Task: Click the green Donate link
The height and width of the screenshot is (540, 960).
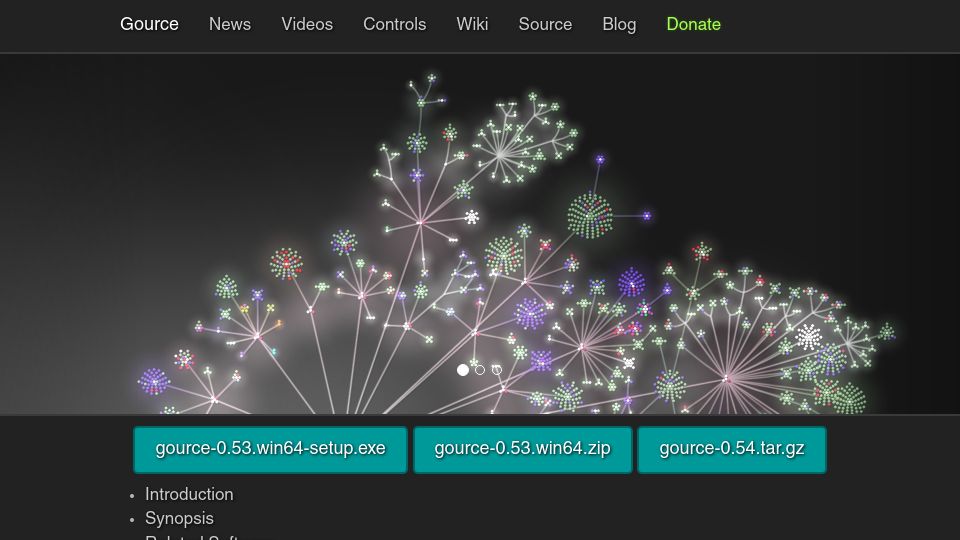Action: 693,24
